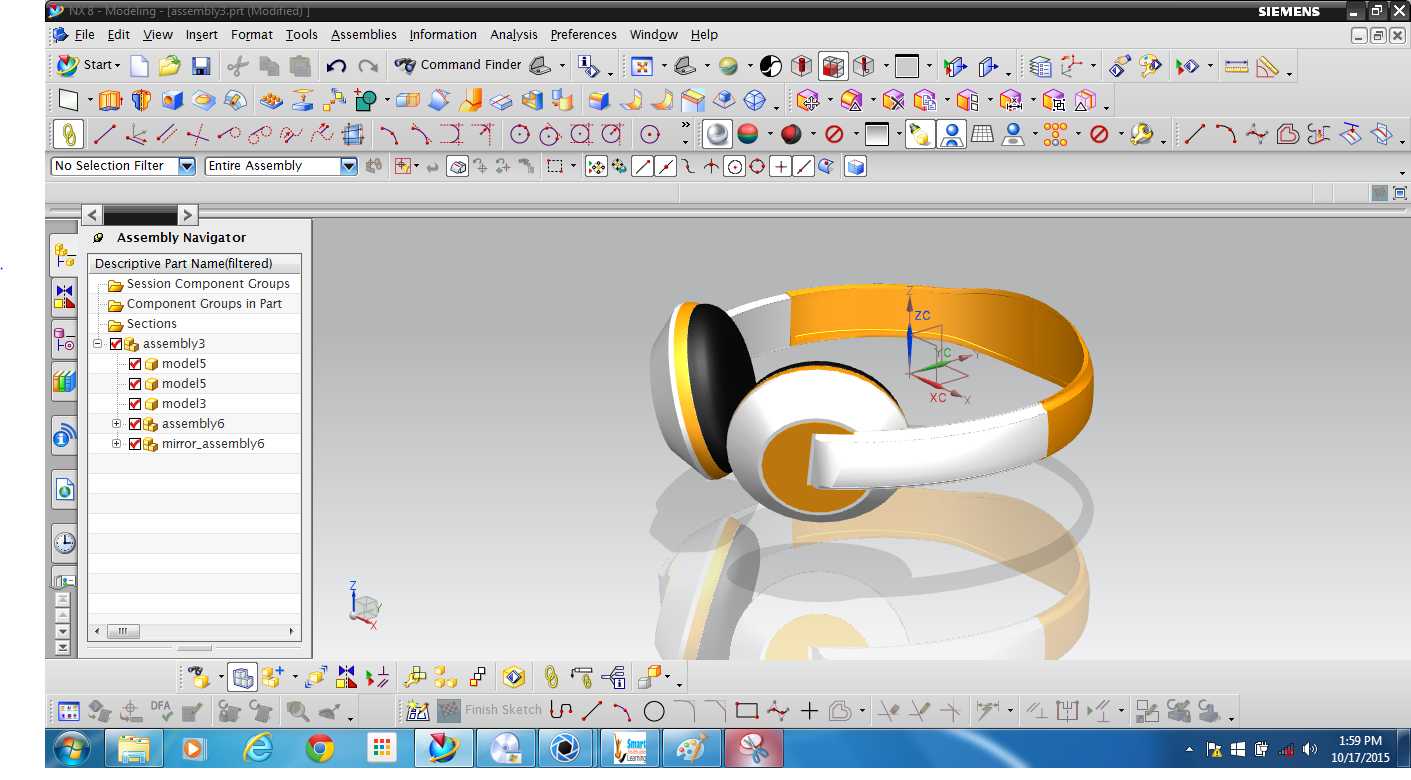
Task: Uncheck the second model5 checkbox
Action: point(135,384)
